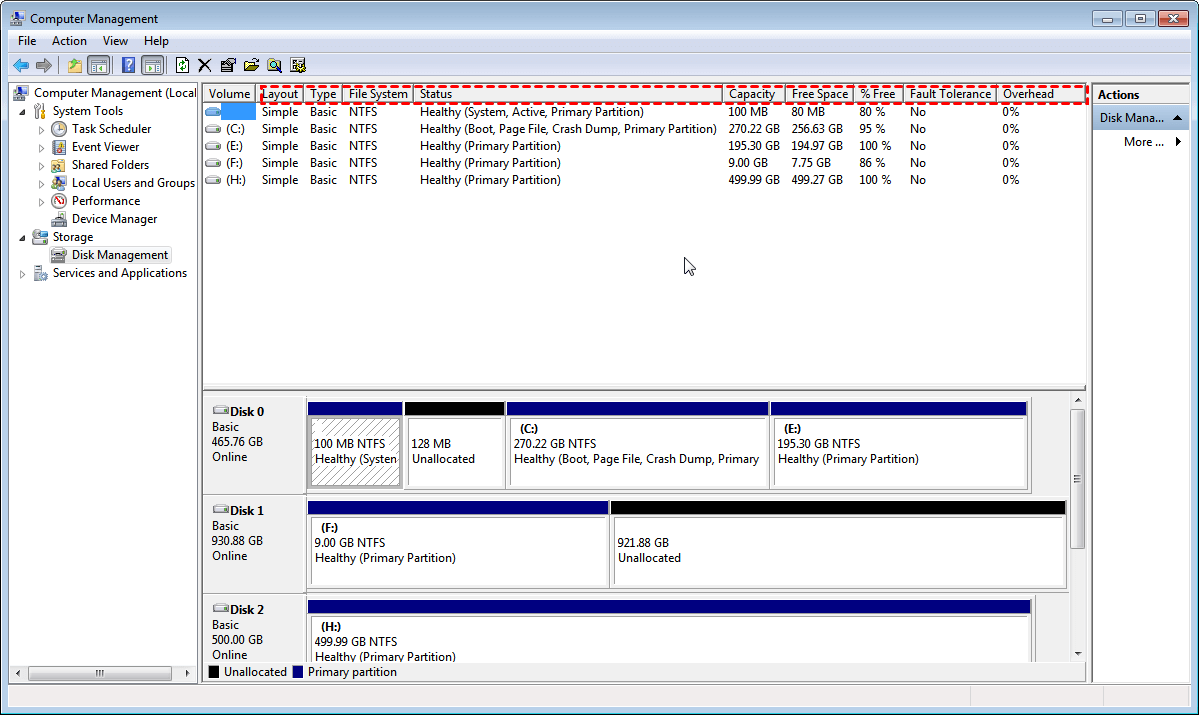Collapse the Storage tree node

point(22,238)
